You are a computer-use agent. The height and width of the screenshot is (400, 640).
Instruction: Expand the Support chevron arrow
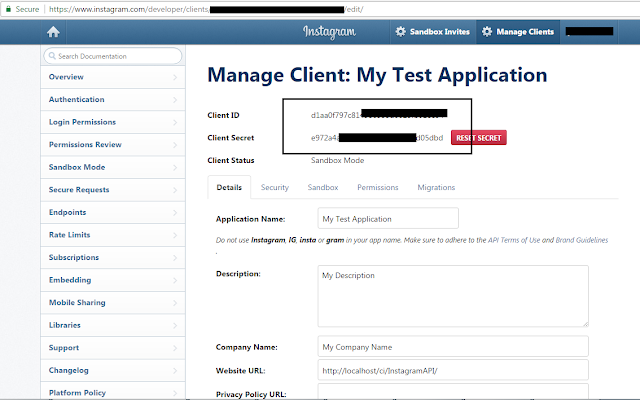pyautogui.click(x=175, y=348)
